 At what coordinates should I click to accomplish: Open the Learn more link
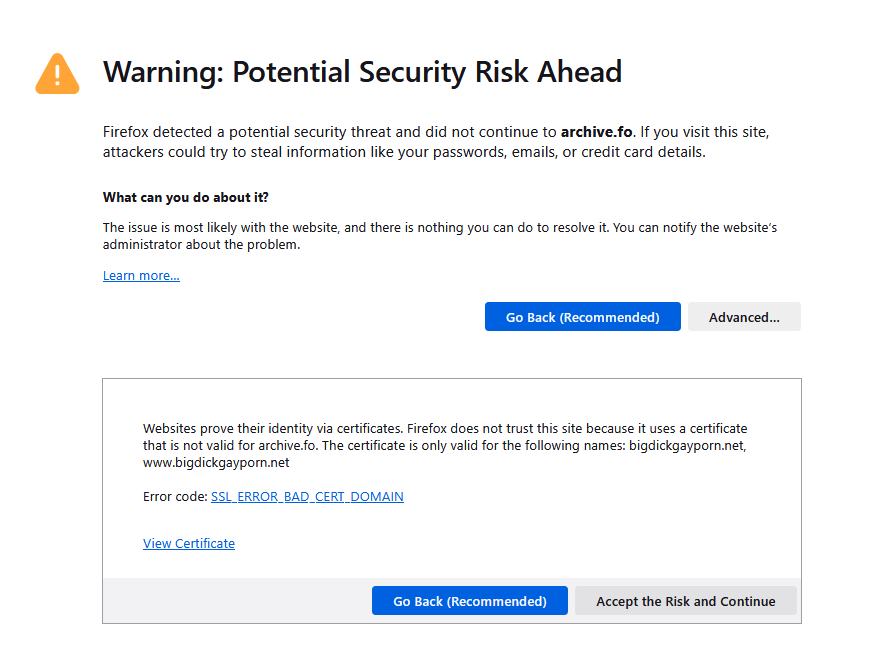[141, 275]
